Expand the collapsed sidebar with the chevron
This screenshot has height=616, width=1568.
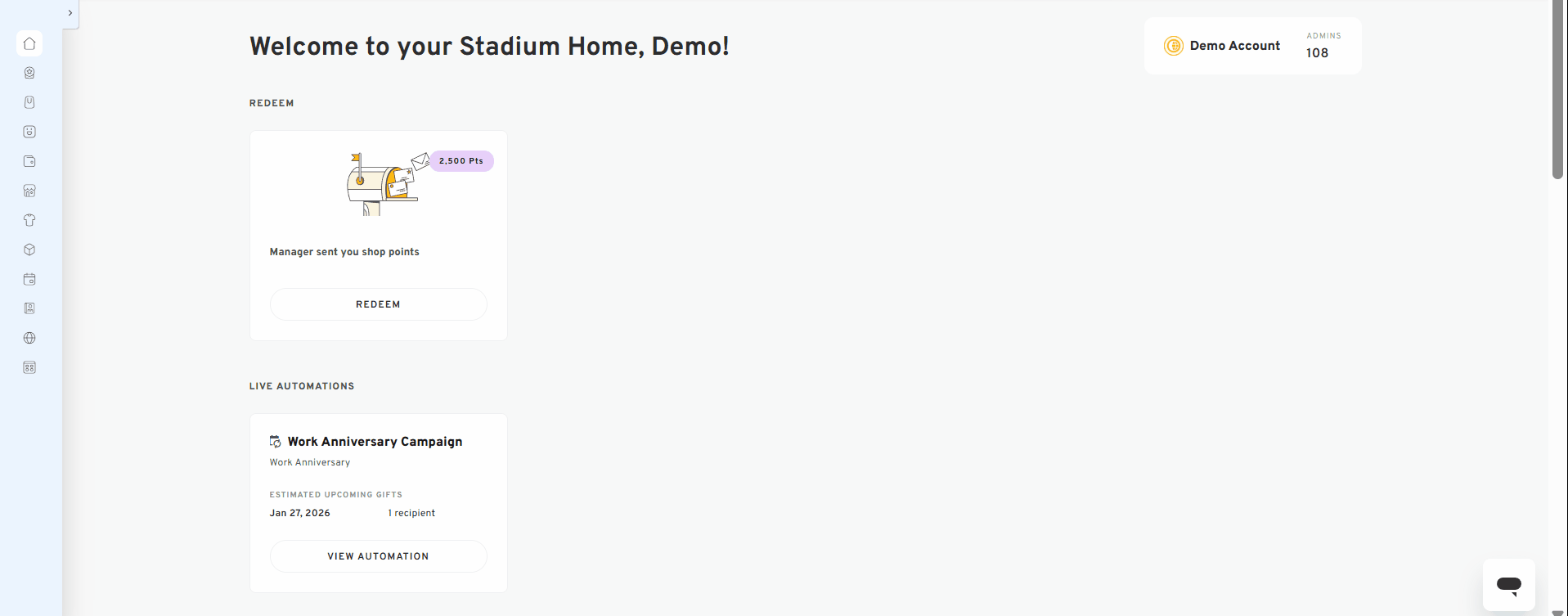(x=70, y=12)
